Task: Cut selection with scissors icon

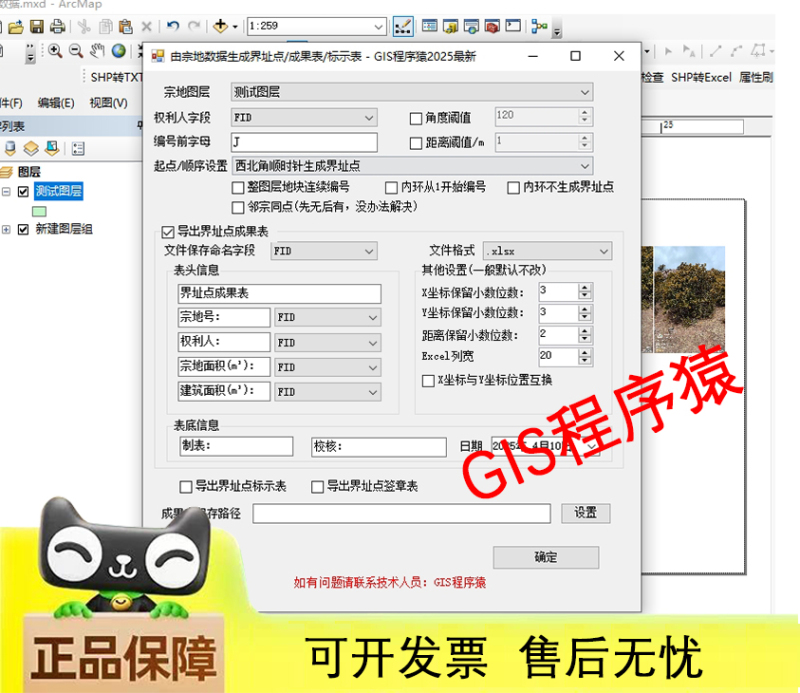Action: pyautogui.click(x=84, y=27)
